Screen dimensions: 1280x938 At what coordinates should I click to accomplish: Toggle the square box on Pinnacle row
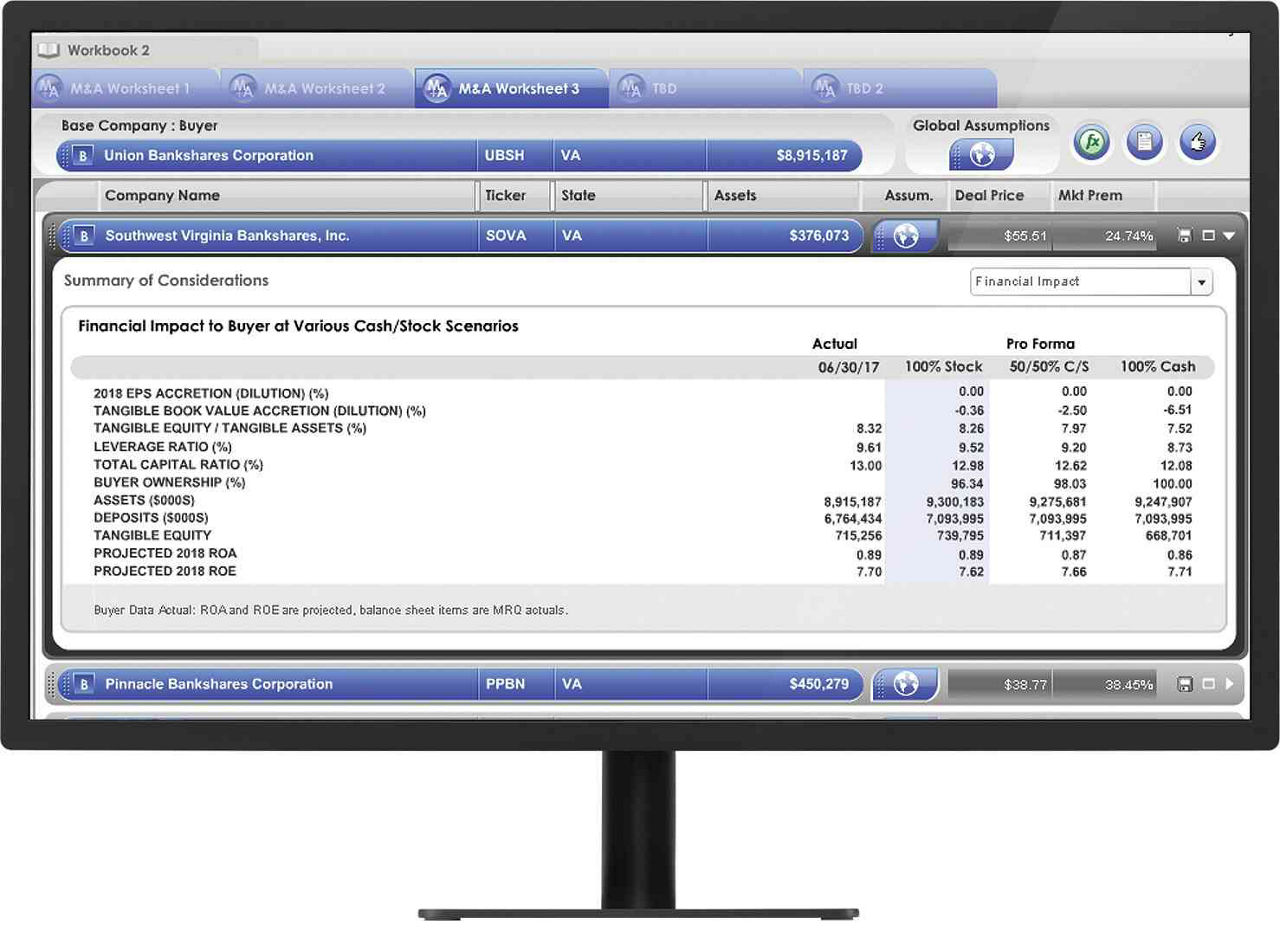pos(1208,685)
